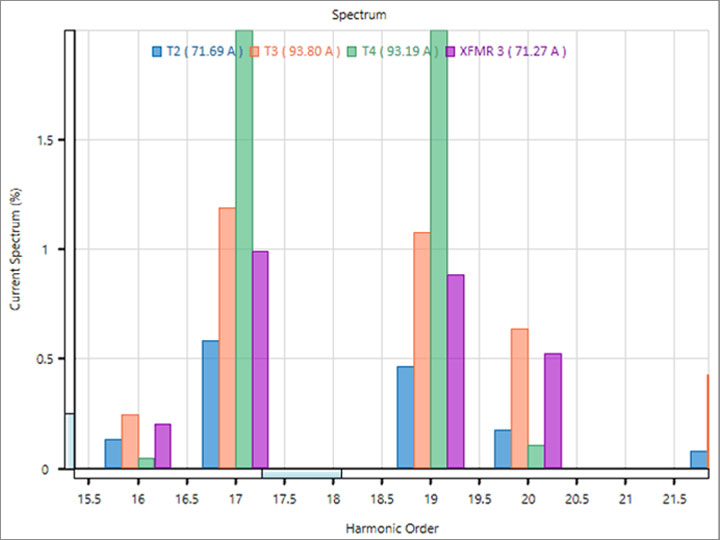720x540 pixels.
Task: Select the purple XFMR 3 bar at harmonic 20
Action: click(x=552, y=411)
